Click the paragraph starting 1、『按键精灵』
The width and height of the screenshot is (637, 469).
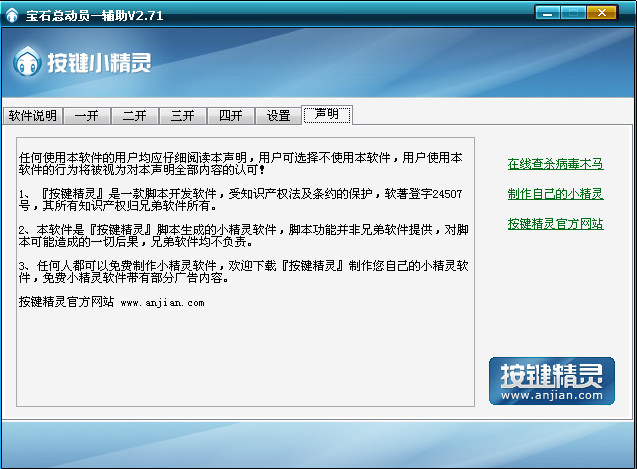(x=240, y=200)
